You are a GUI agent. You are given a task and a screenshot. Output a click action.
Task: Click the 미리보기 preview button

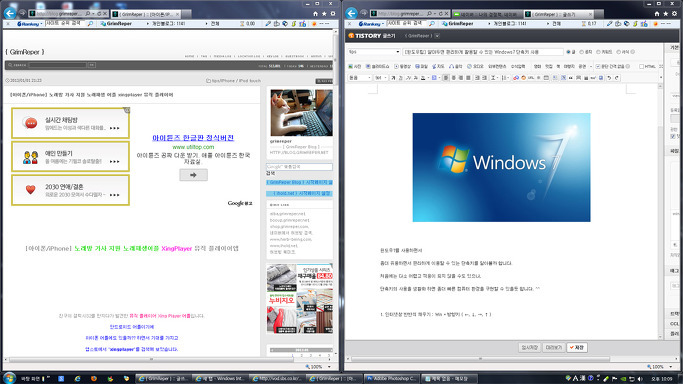point(554,347)
